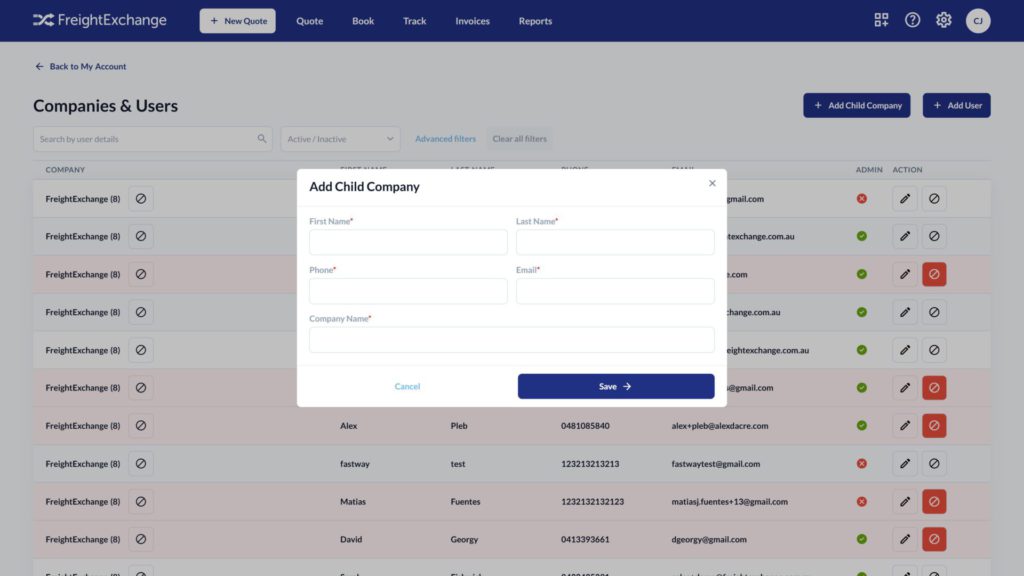
Task: Click red deactivate icon for David Georgy
Action: tap(934, 539)
